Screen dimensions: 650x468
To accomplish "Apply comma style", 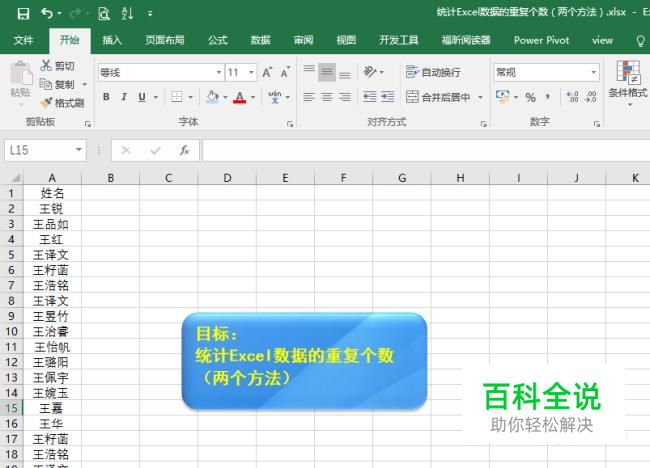I will pyautogui.click(x=548, y=97).
